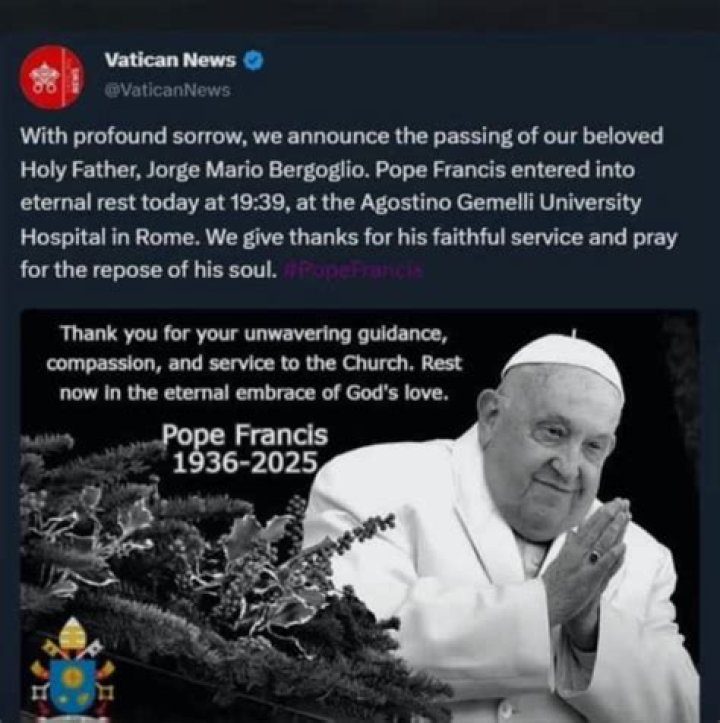Click the blue verified checkmark badge

253,60
